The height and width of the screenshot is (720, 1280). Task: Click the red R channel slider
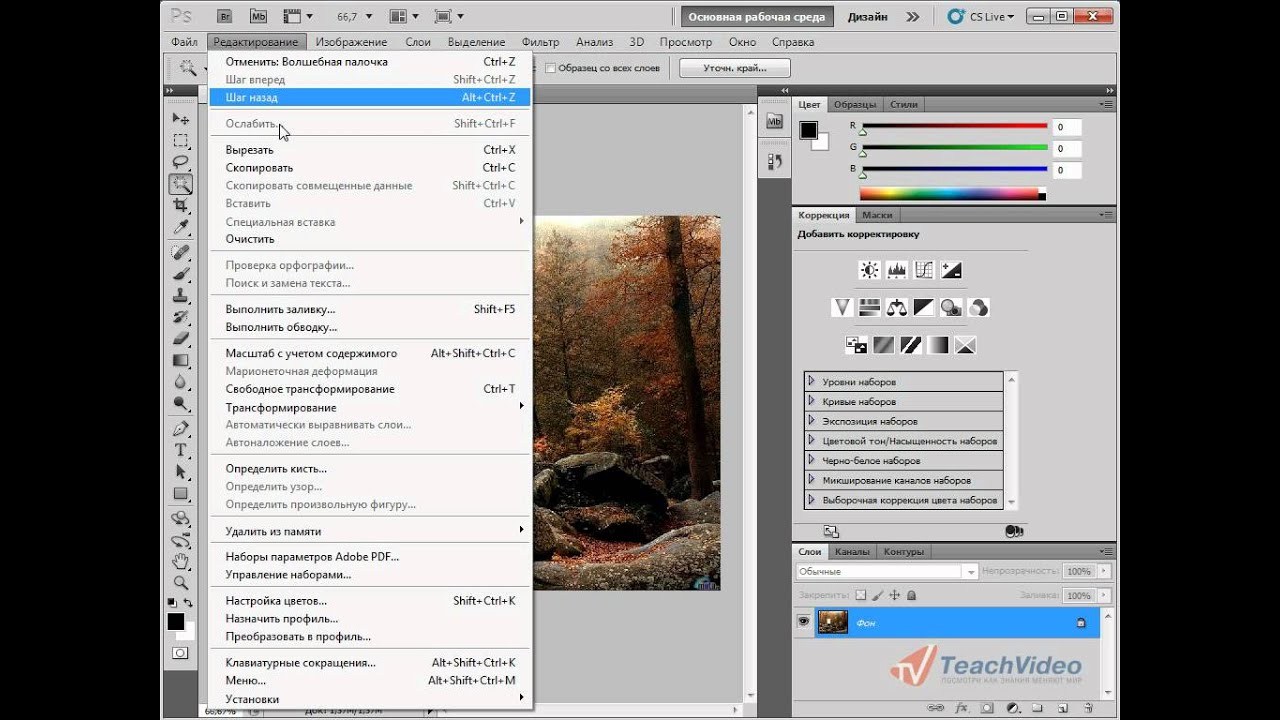coord(954,127)
